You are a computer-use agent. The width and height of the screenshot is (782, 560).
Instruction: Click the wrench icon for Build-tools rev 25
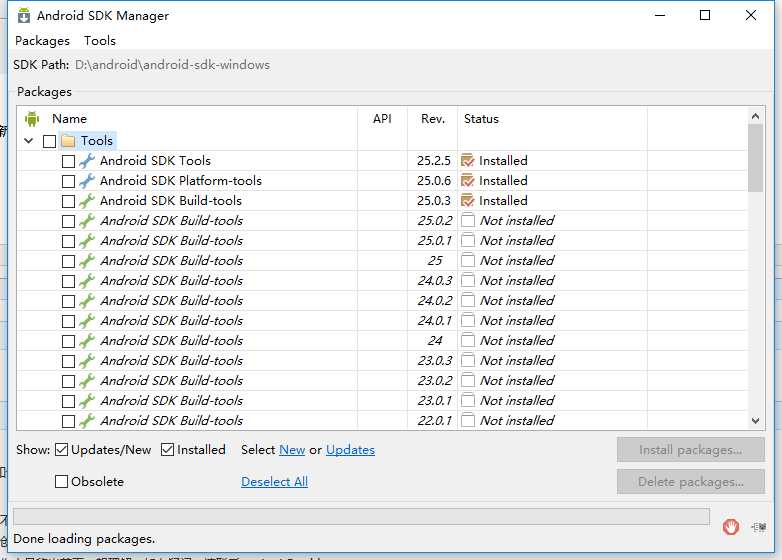point(87,260)
